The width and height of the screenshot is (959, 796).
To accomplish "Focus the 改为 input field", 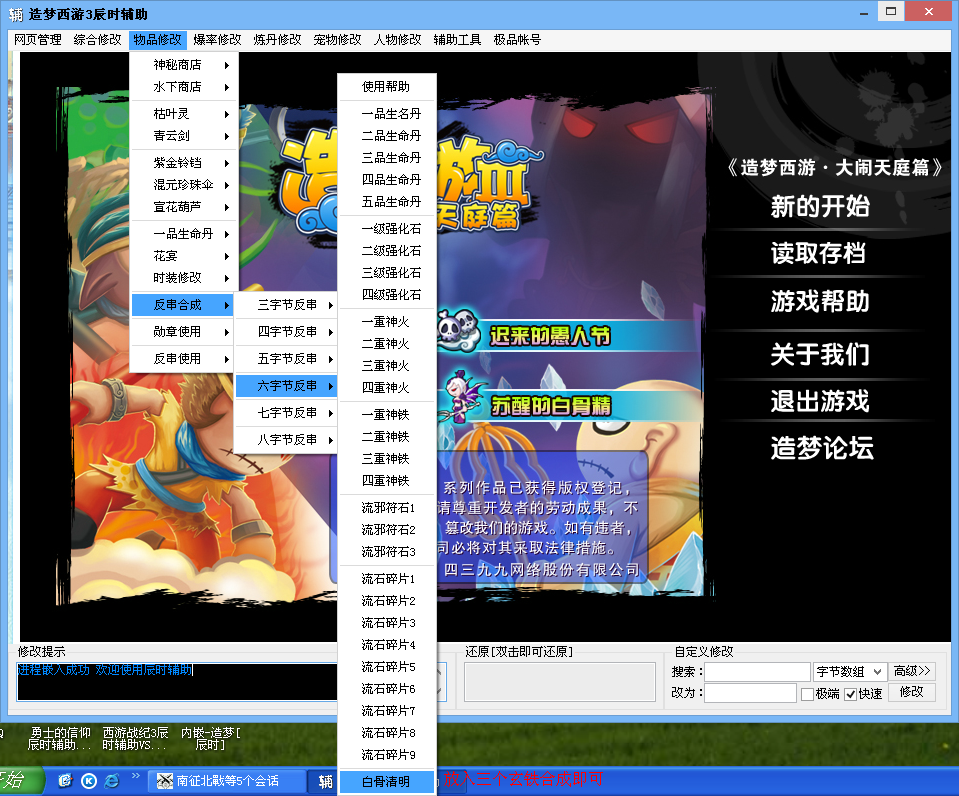I will click(x=750, y=693).
